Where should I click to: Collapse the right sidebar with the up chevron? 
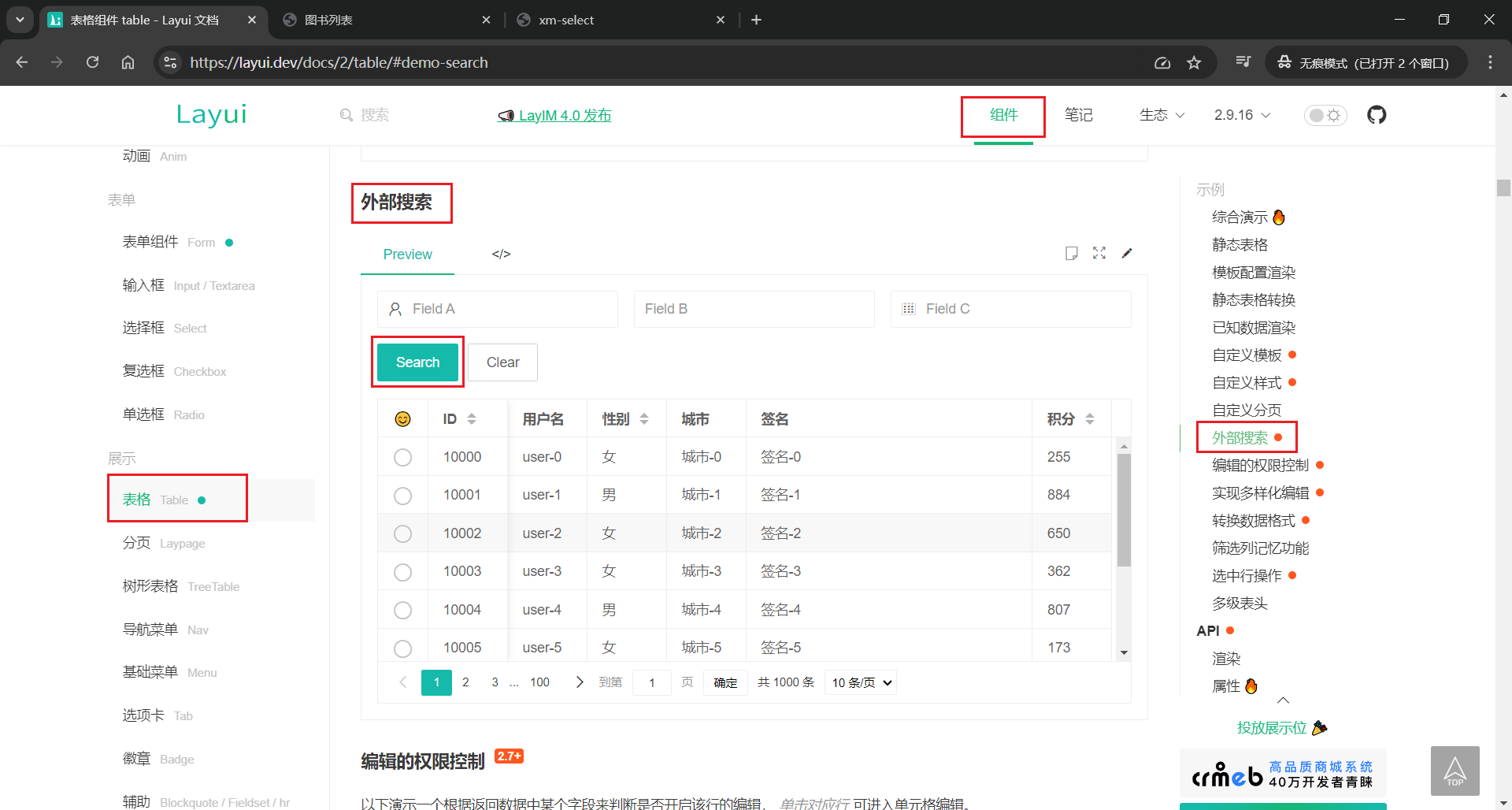coord(1283,700)
